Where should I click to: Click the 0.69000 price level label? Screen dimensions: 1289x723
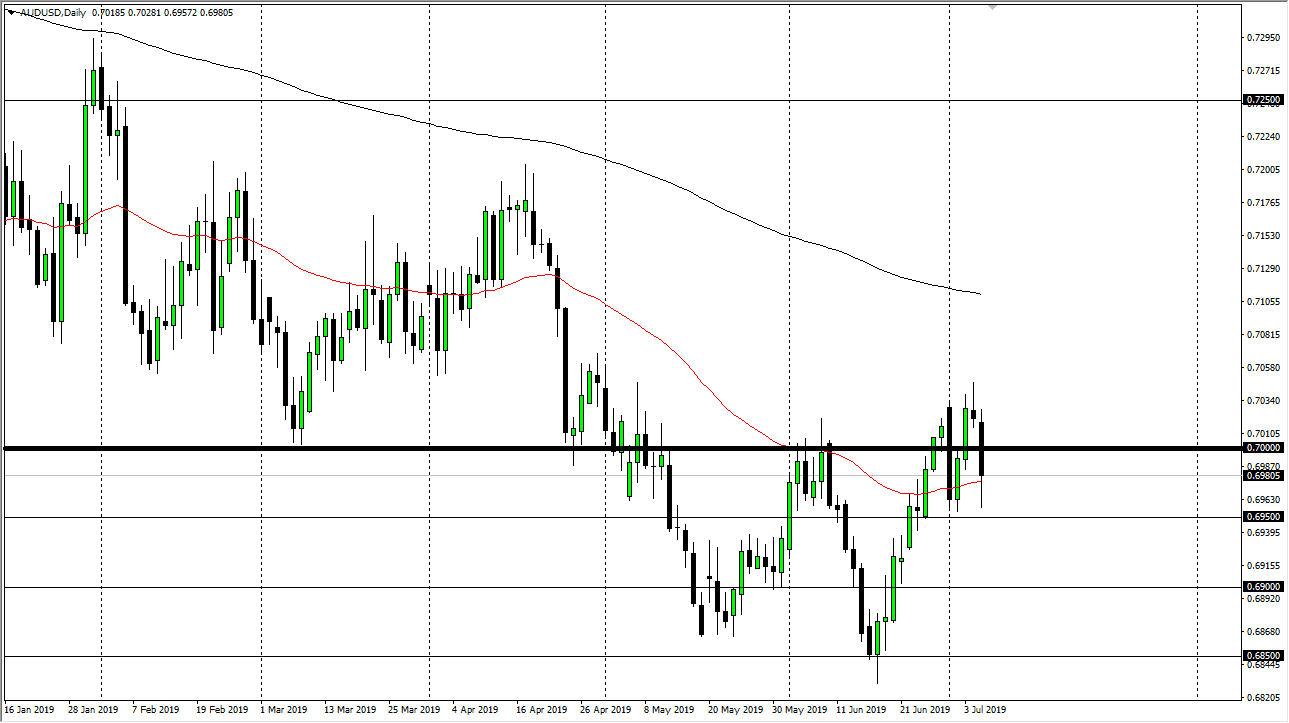(1261, 585)
